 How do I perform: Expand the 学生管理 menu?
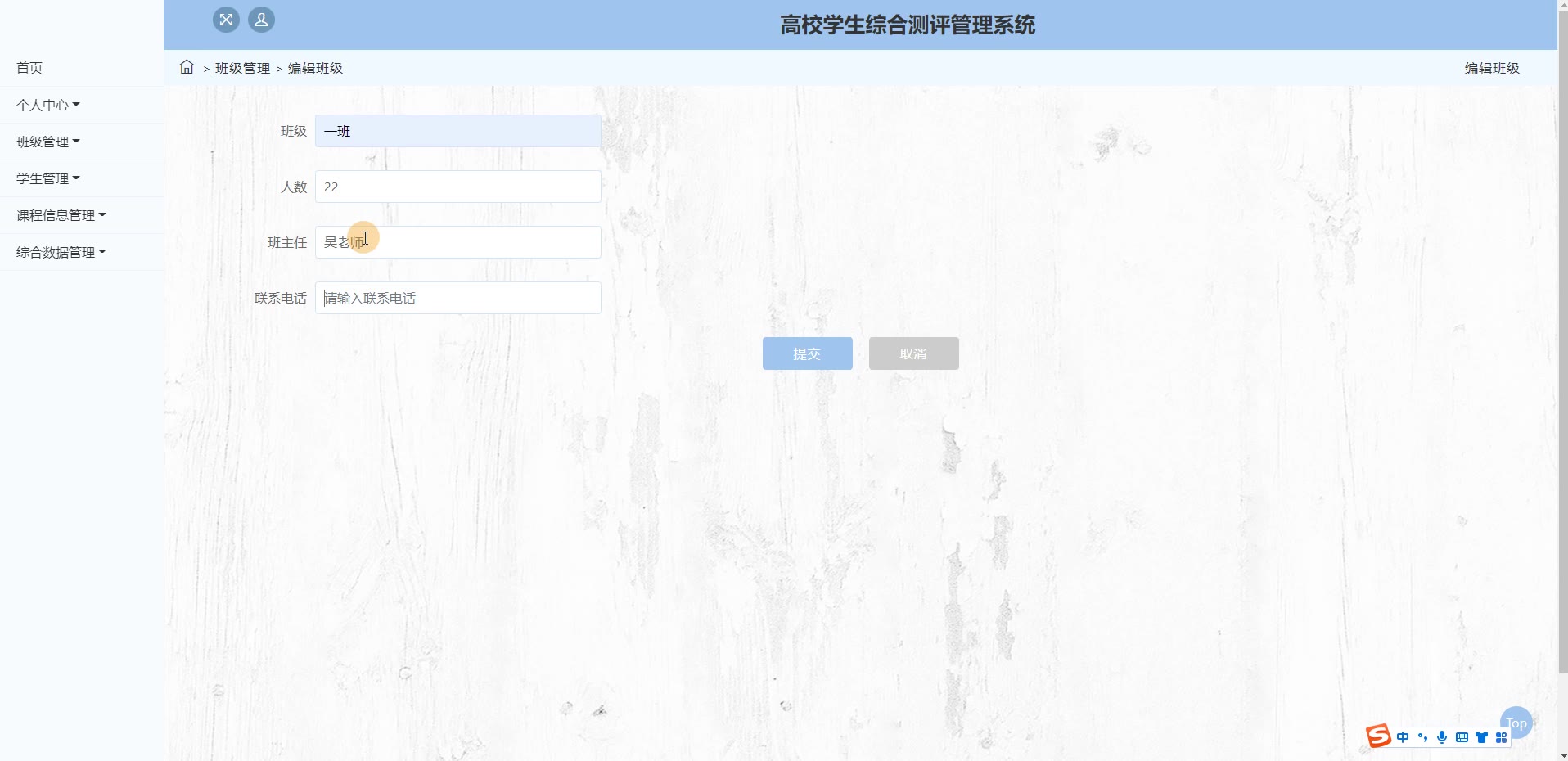82,178
